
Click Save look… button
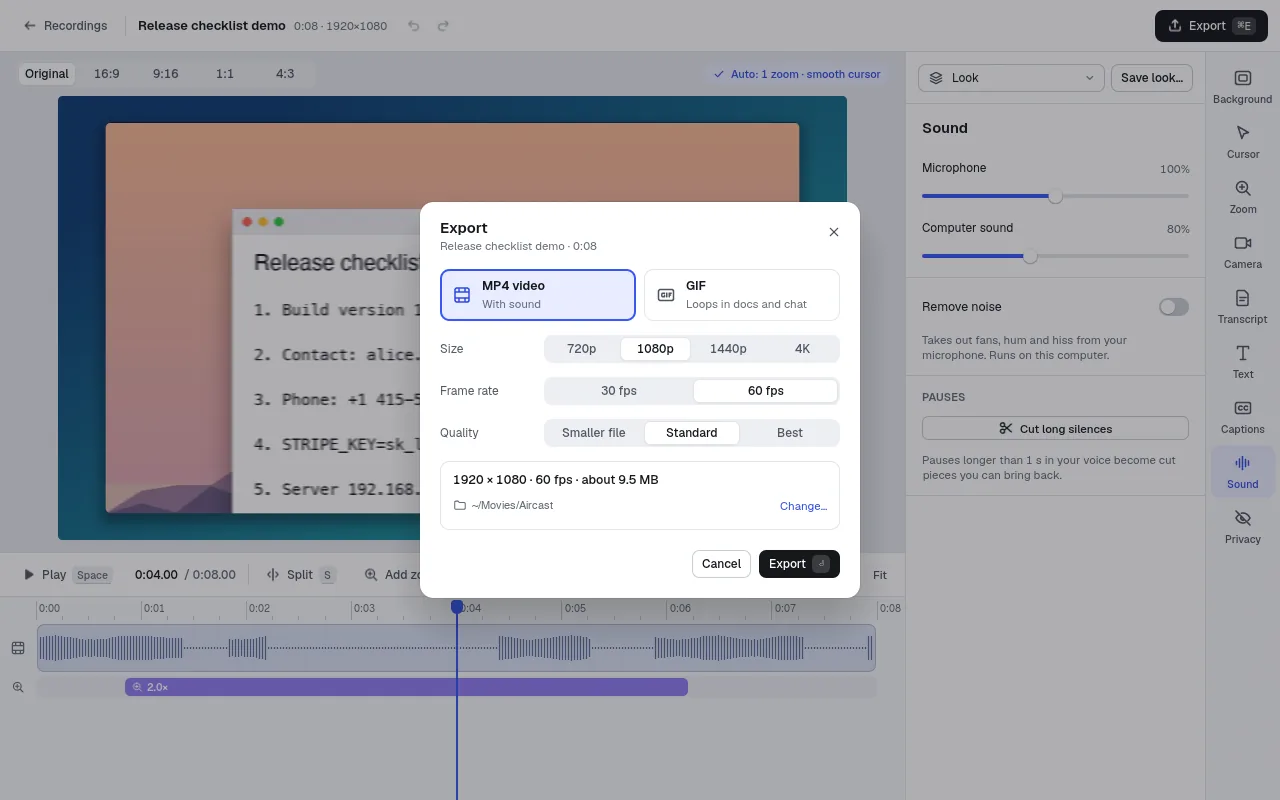point(1152,78)
